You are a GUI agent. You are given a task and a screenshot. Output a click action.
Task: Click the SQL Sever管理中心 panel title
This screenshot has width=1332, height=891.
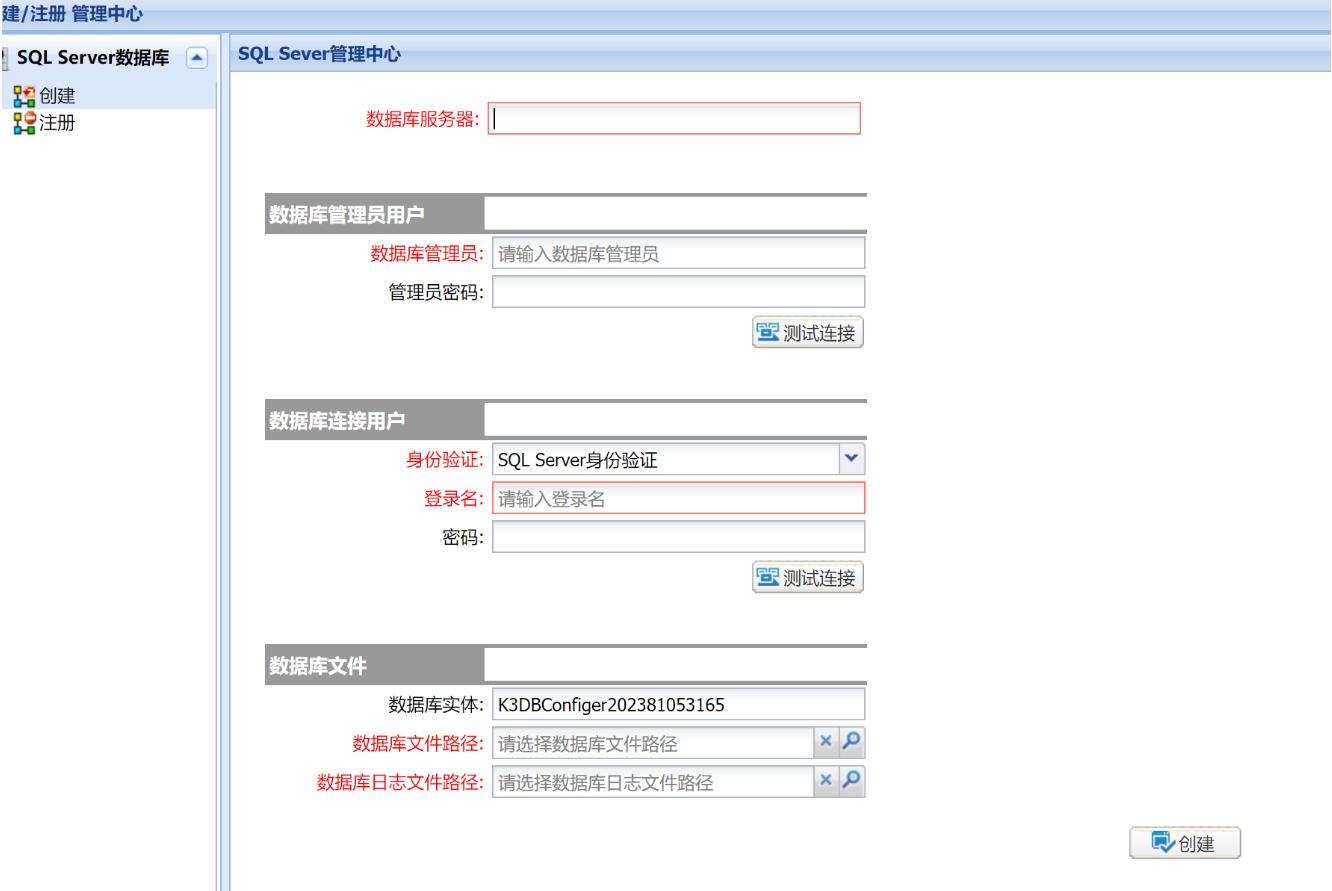tap(320, 55)
